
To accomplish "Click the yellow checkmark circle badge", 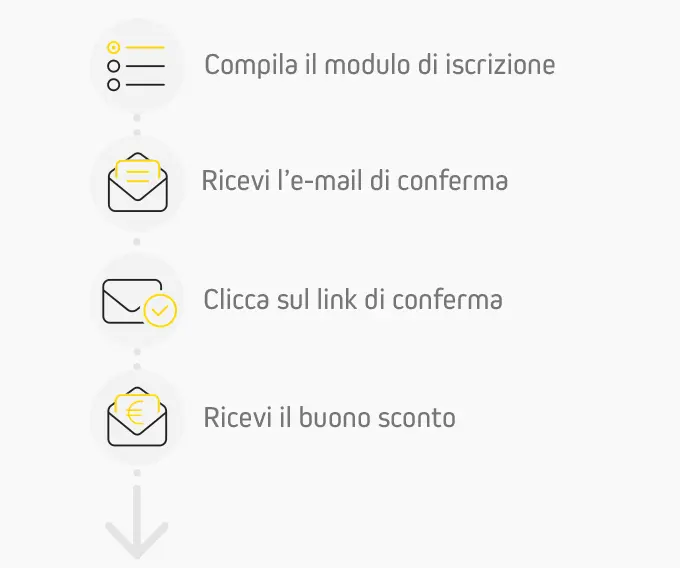I will [160, 310].
